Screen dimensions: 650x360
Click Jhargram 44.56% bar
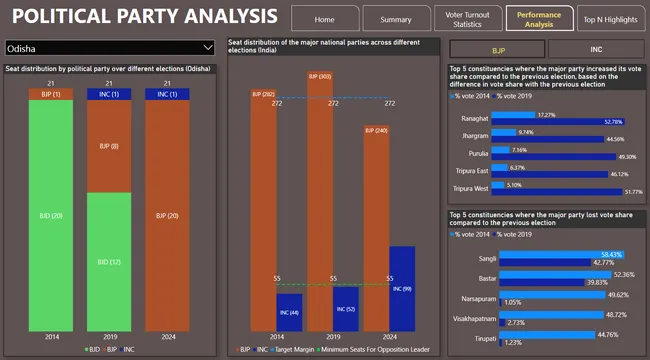coord(548,139)
